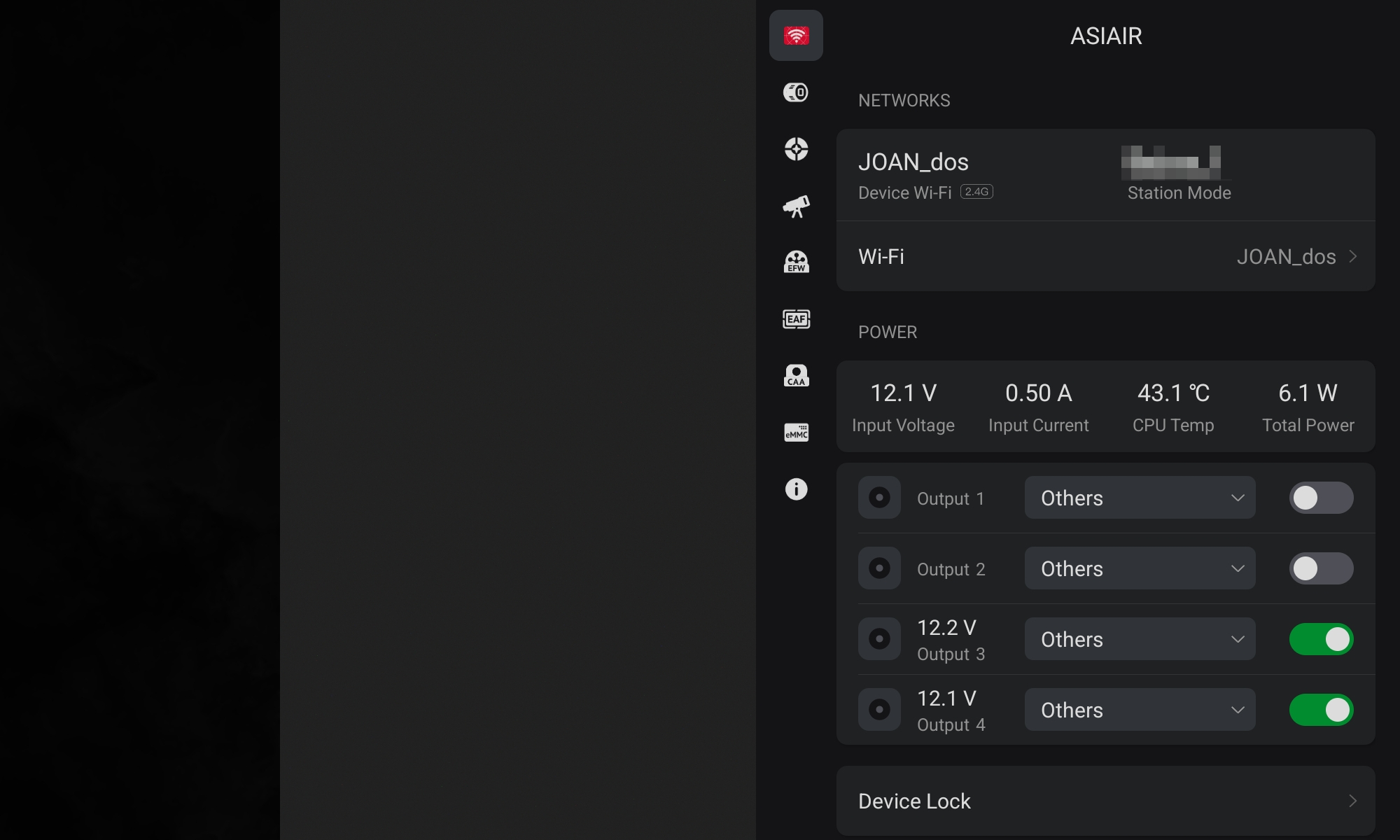Open the Device Lock settings row

(1106, 801)
